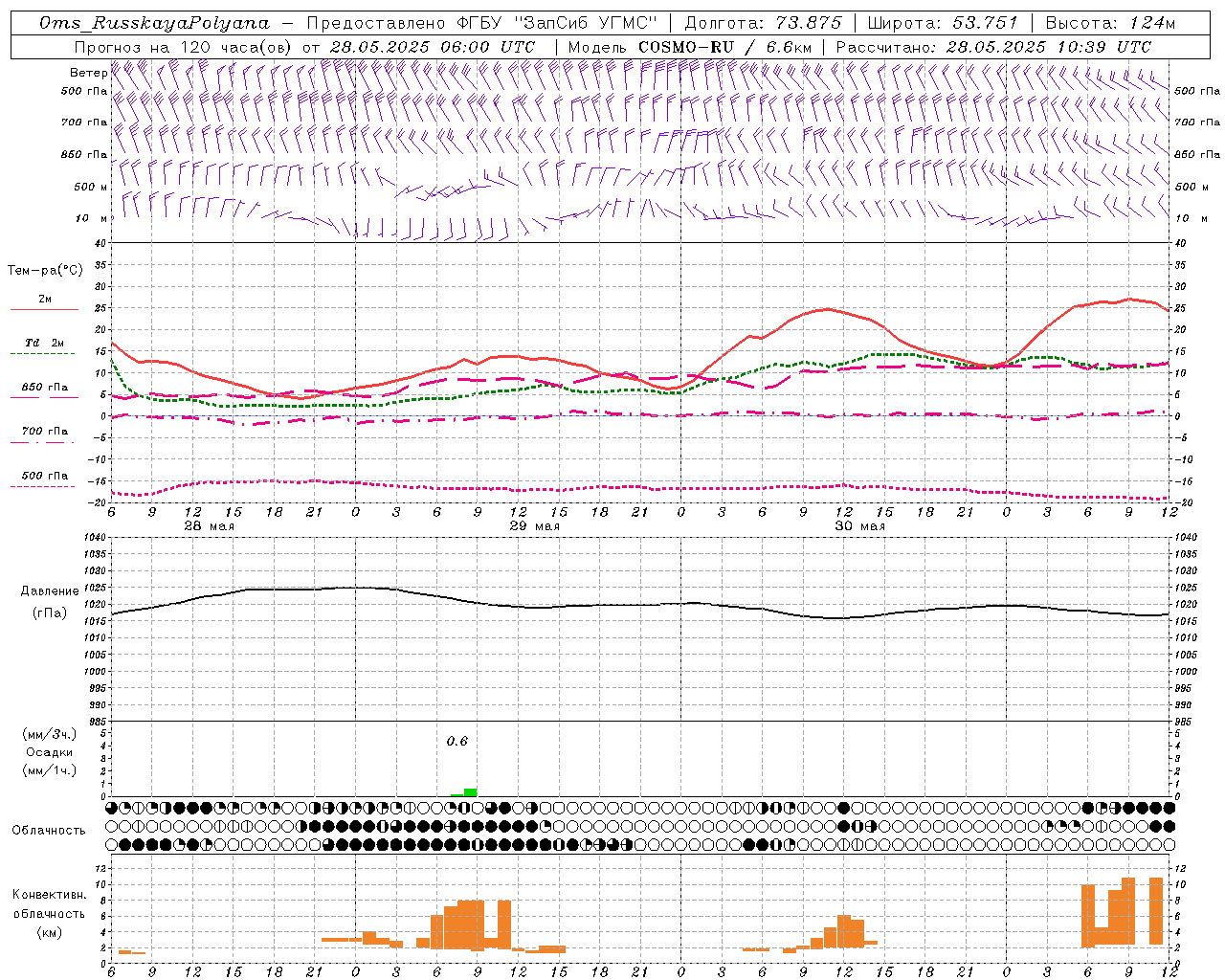Click the left '500 гПа' wind level label

(84, 91)
